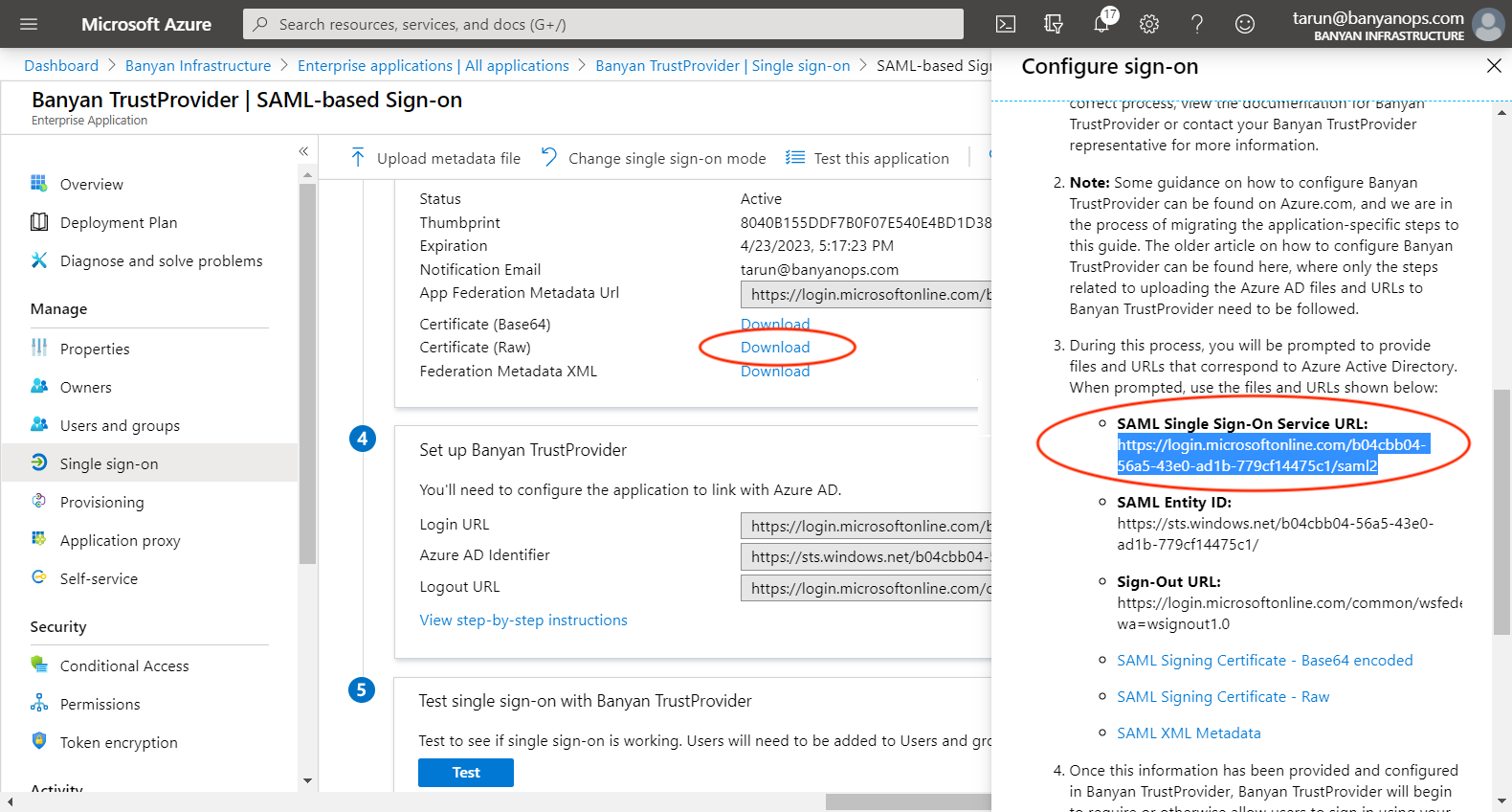Open the Directory + subscription filter icon
Screen dimensions: 1512x812
1054,24
